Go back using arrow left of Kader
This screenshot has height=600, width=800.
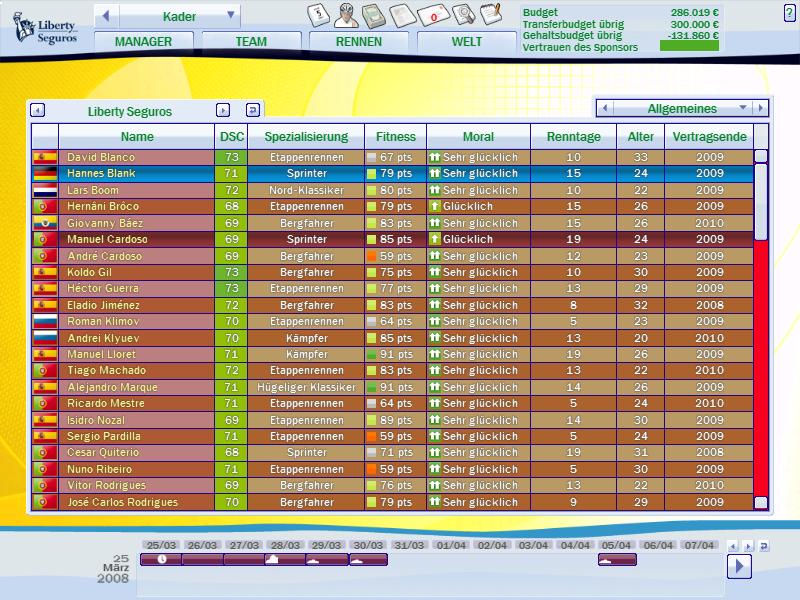pos(106,16)
